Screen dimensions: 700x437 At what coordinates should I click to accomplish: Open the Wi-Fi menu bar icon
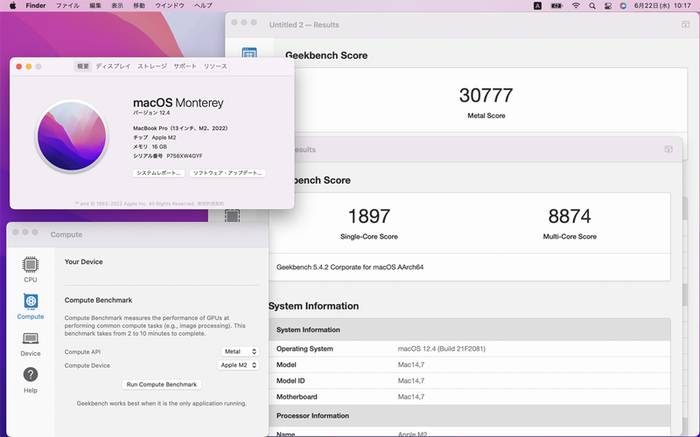click(576, 5)
